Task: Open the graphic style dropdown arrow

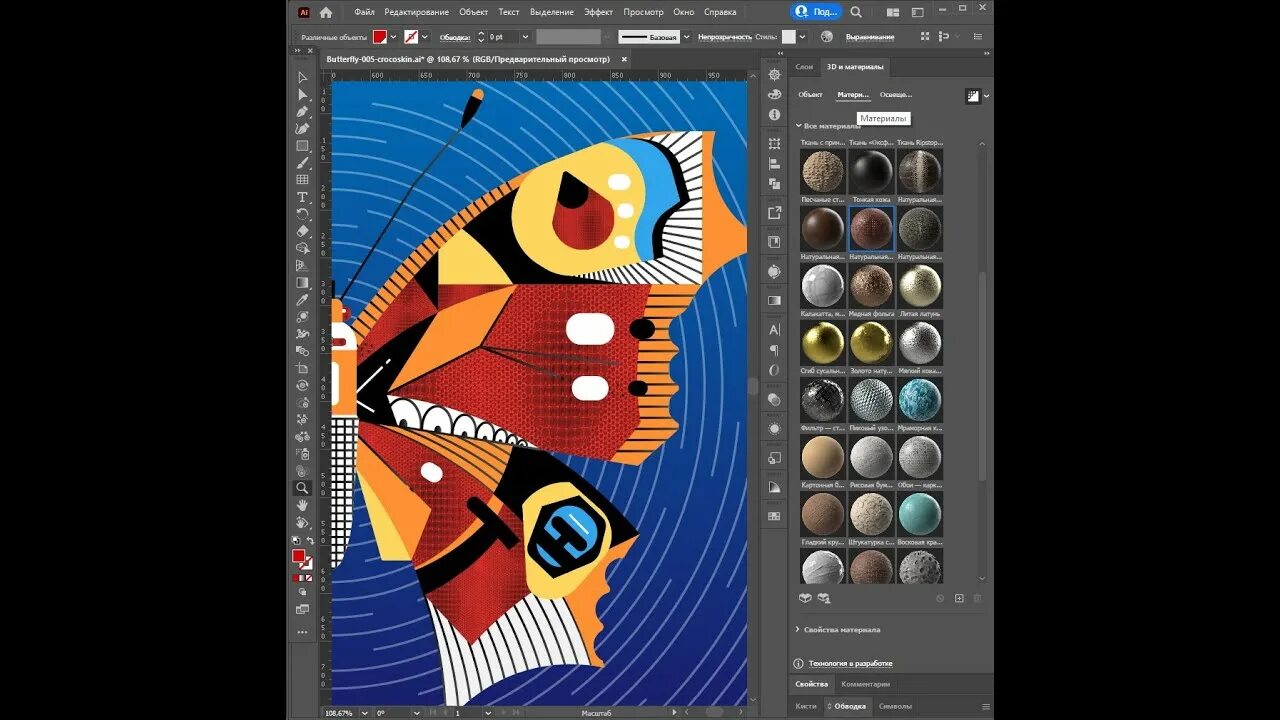Action: click(x=802, y=37)
